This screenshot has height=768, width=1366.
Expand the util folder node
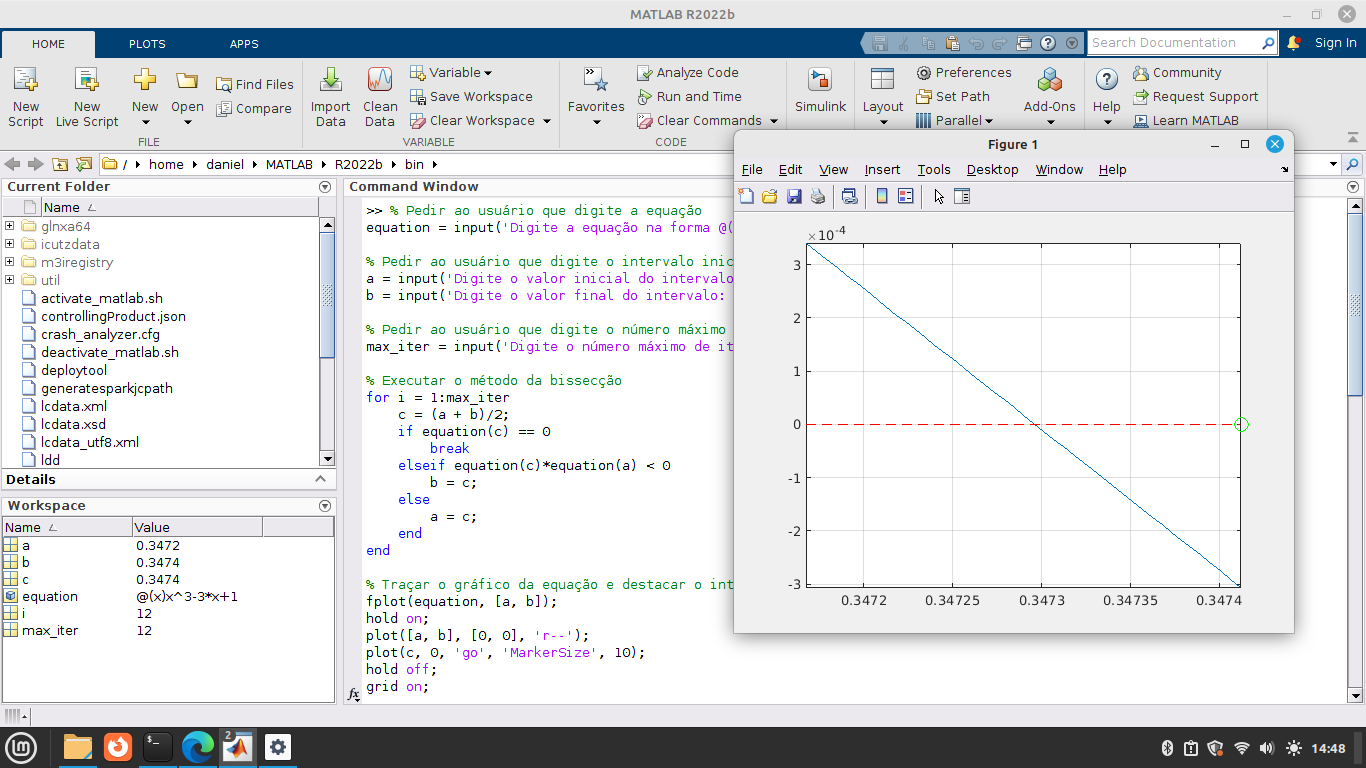[x=10, y=280]
